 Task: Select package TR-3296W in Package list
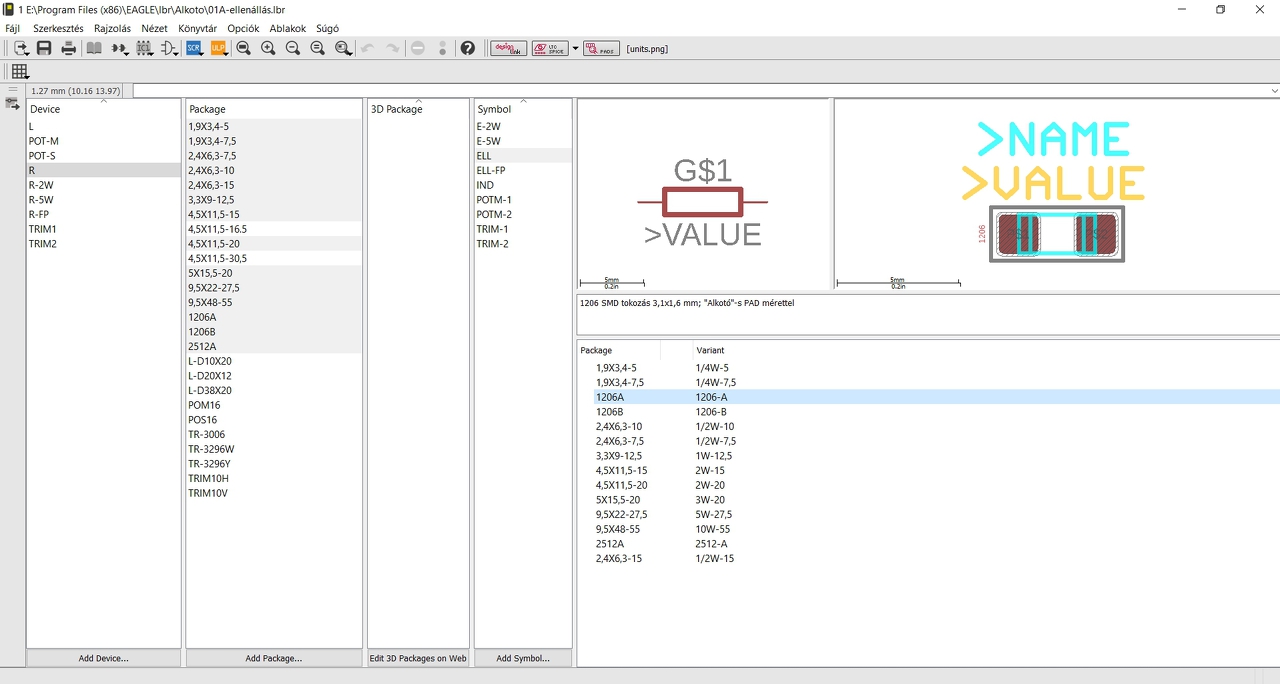pos(274,449)
